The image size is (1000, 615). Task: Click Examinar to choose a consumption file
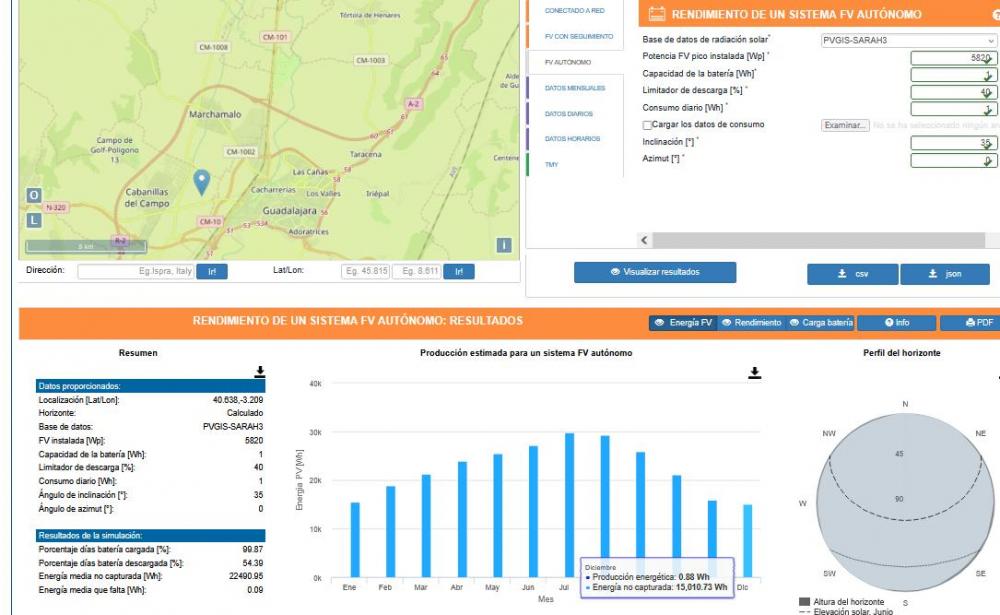(845, 125)
